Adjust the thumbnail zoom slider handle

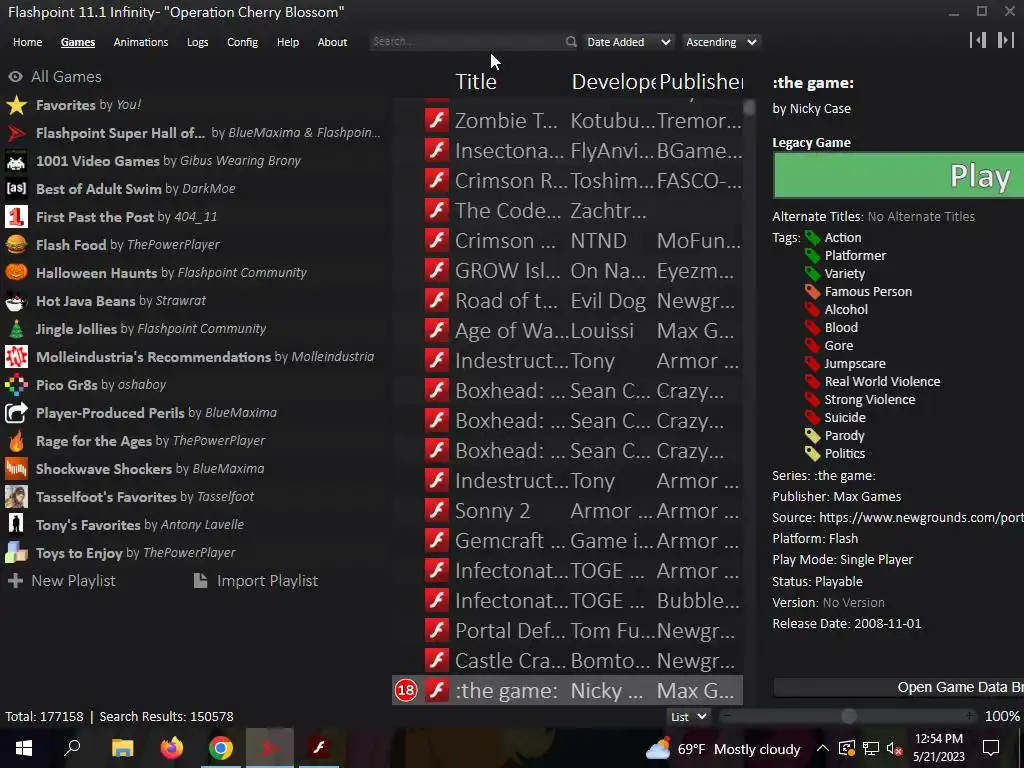tap(848, 716)
